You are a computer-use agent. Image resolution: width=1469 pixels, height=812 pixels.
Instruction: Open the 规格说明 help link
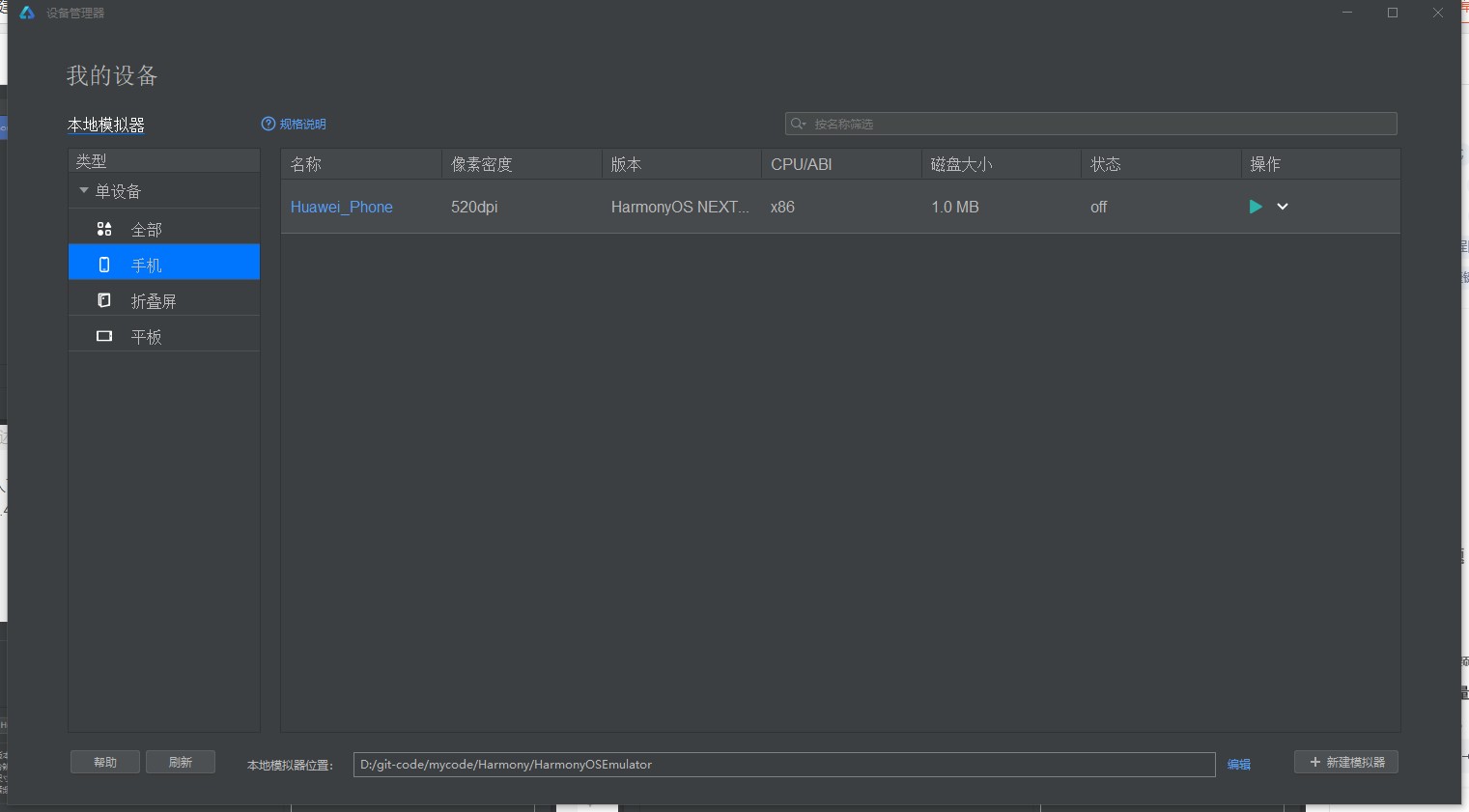coord(302,125)
